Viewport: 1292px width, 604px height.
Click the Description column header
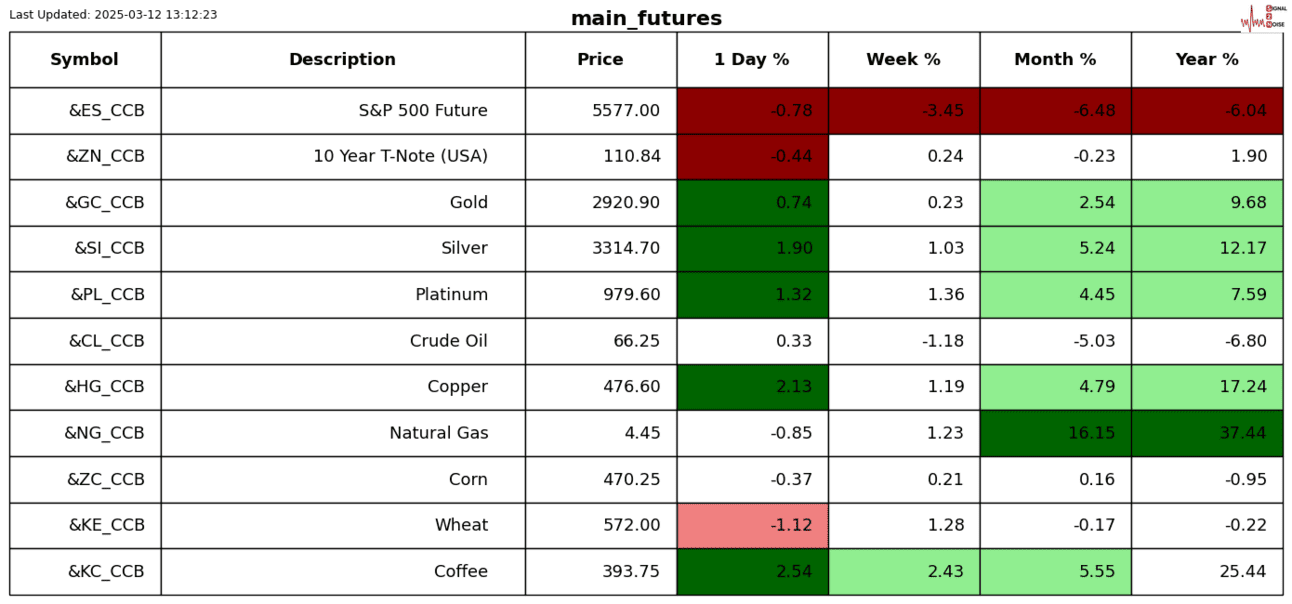tap(342, 60)
